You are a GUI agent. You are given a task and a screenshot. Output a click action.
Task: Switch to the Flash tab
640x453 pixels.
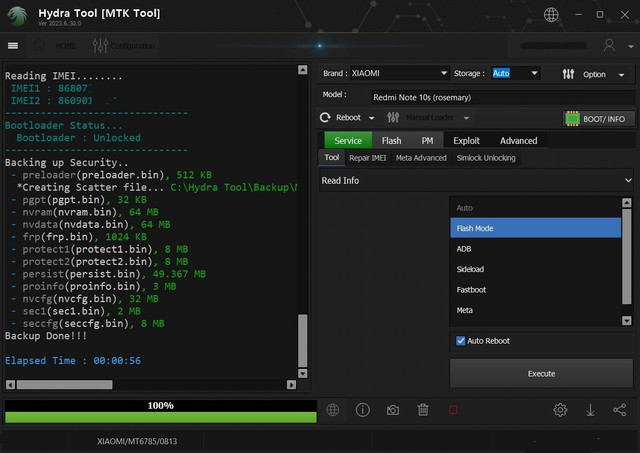(391, 140)
